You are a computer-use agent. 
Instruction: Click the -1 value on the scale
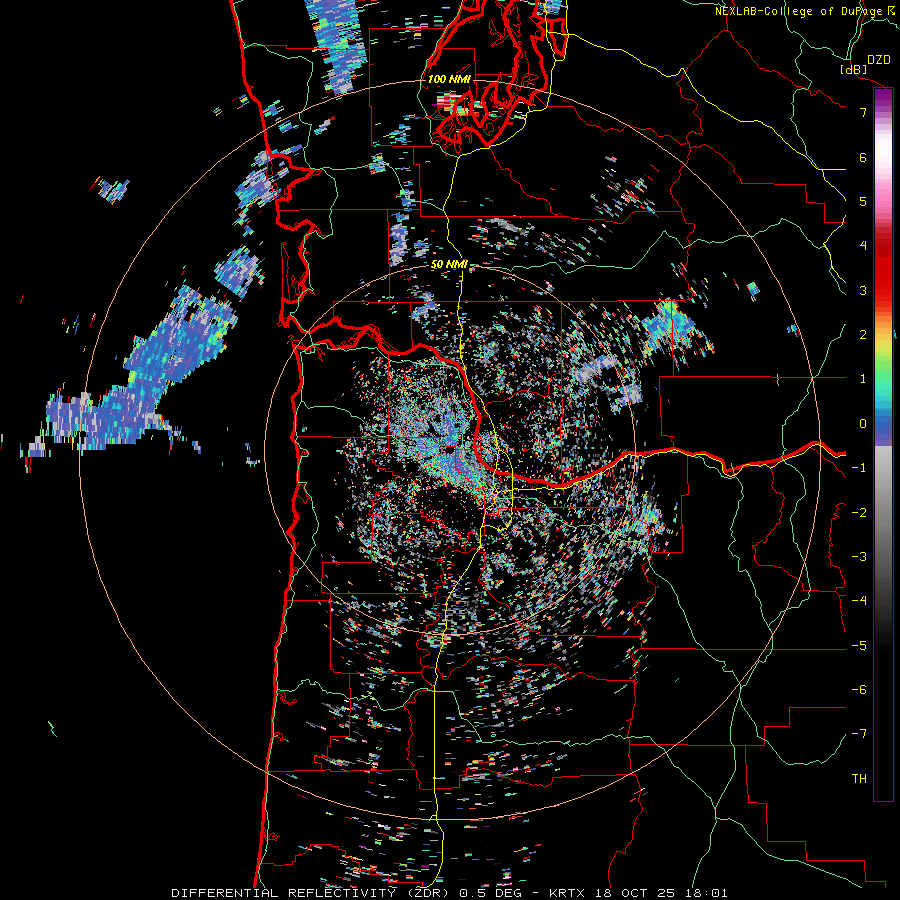click(859, 468)
